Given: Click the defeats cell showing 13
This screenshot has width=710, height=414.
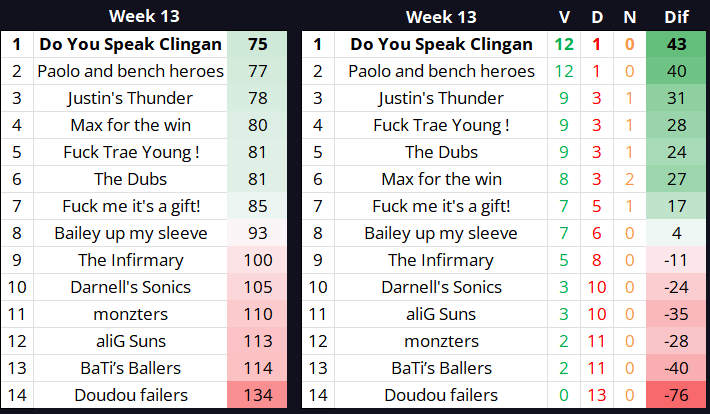Looking at the screenshot, I should (597, 395).
